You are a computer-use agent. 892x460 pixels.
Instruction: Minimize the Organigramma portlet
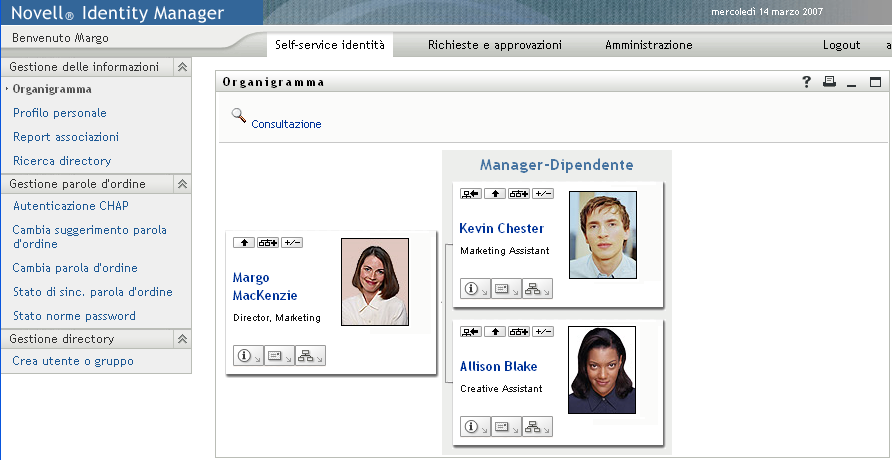pos(852,84)
